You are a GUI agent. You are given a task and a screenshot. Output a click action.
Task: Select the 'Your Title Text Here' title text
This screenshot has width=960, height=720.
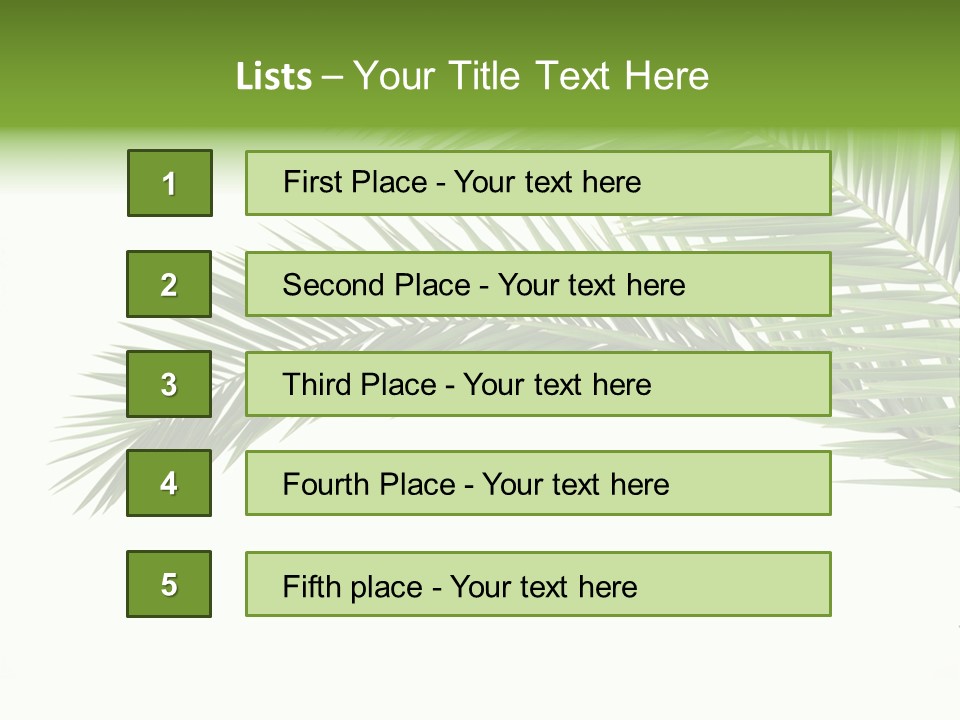[531, 76]
